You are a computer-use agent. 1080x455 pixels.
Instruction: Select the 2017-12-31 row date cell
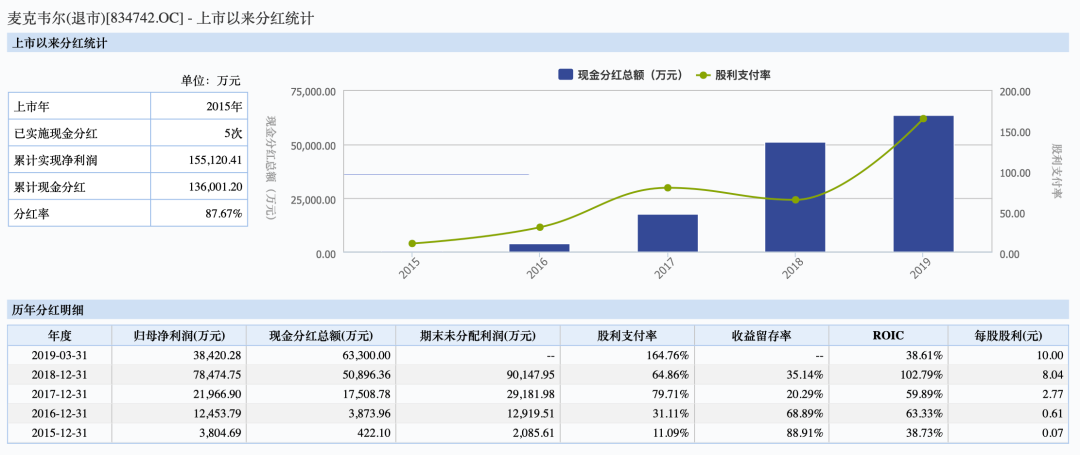[x=60, y=394]
